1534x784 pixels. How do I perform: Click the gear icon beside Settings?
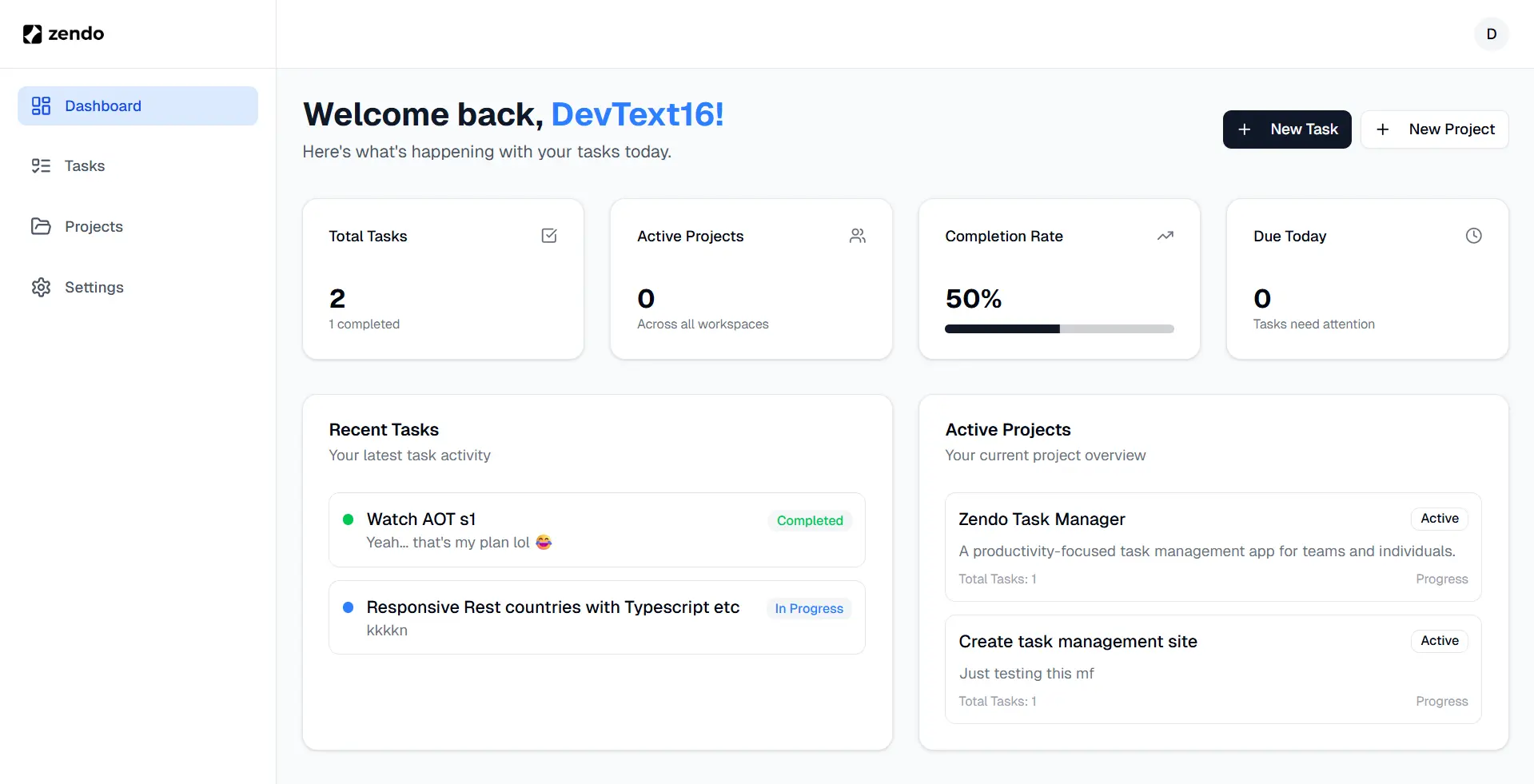tap(41, 287)
